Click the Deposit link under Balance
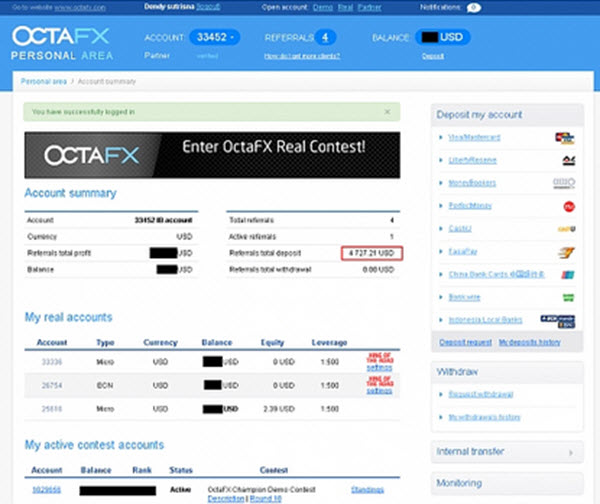Viewport: 600px width, 504px height. tap(433, 56)
